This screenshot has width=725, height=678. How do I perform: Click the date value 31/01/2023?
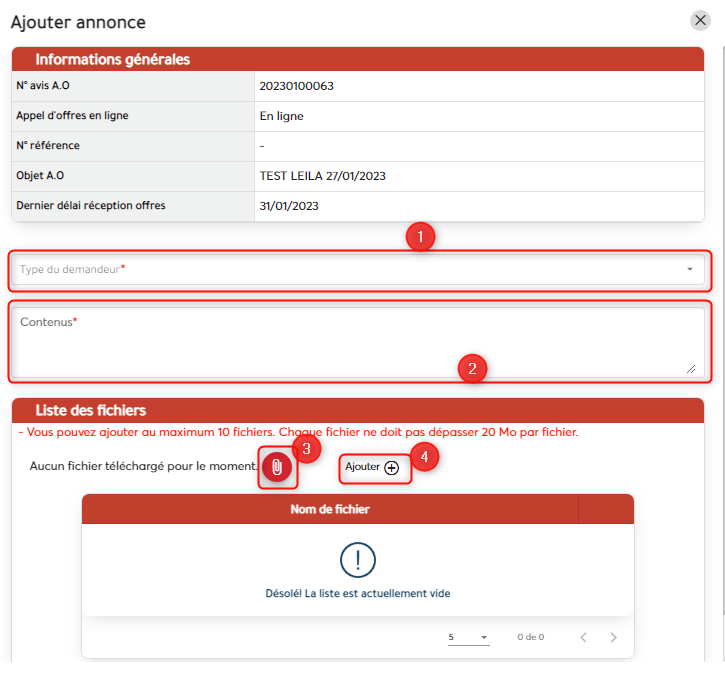tap(288, 206)
